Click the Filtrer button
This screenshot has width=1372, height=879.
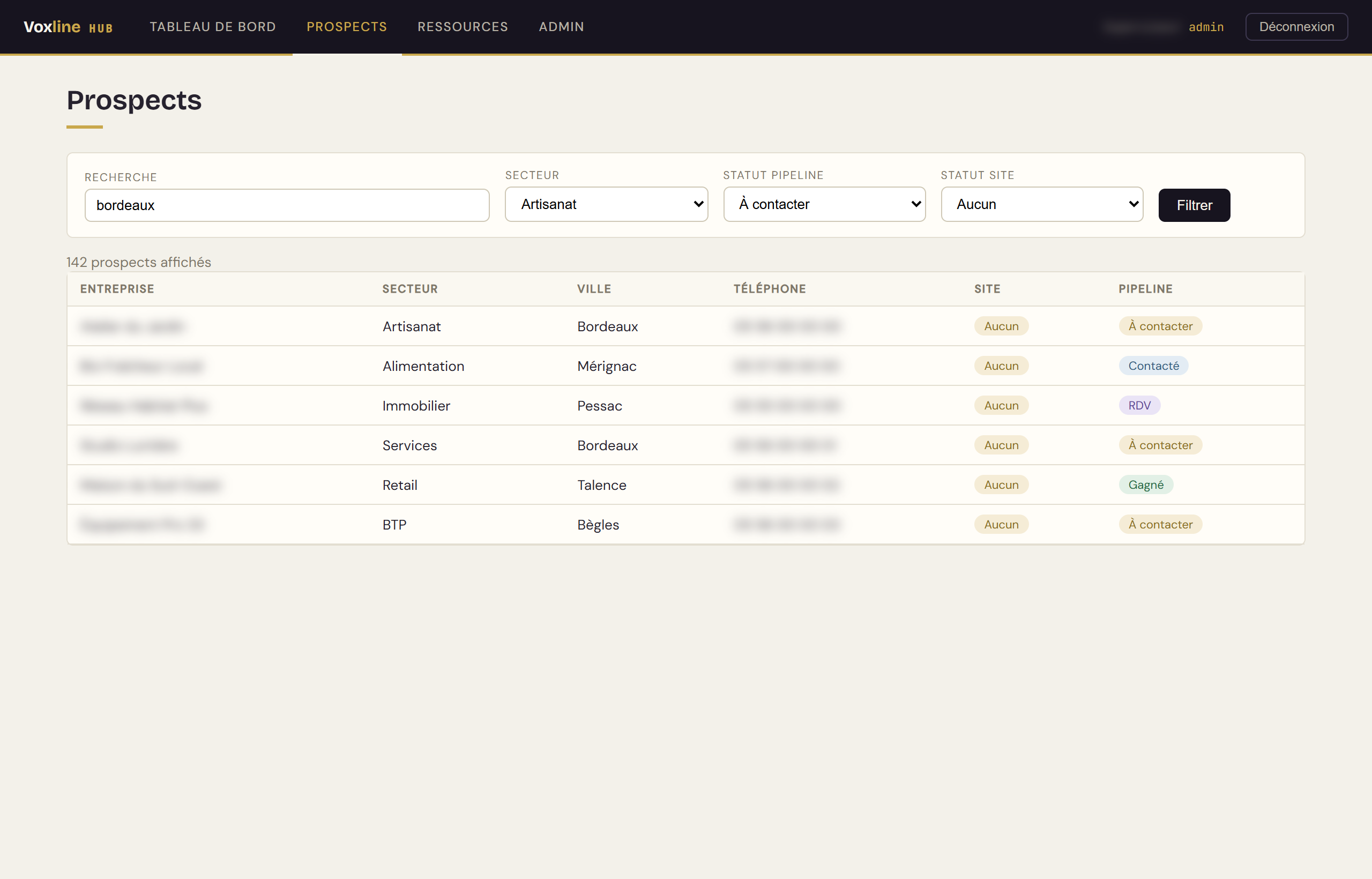(1194, 205)
